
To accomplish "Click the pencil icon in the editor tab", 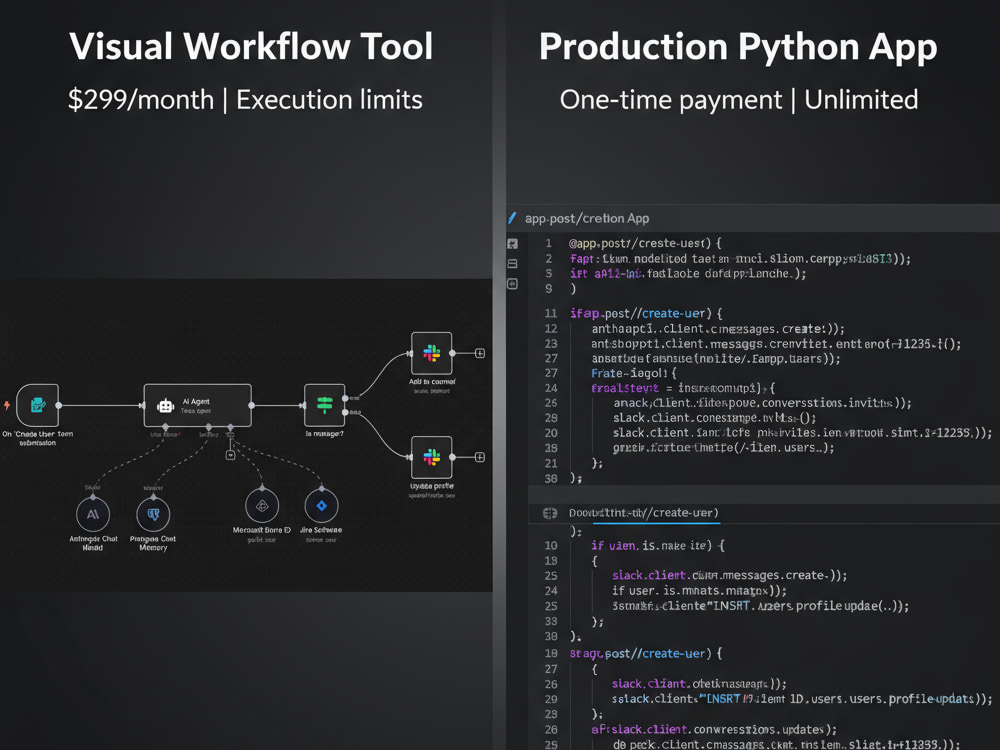I will pyautogui.click(x=511, y=218).
